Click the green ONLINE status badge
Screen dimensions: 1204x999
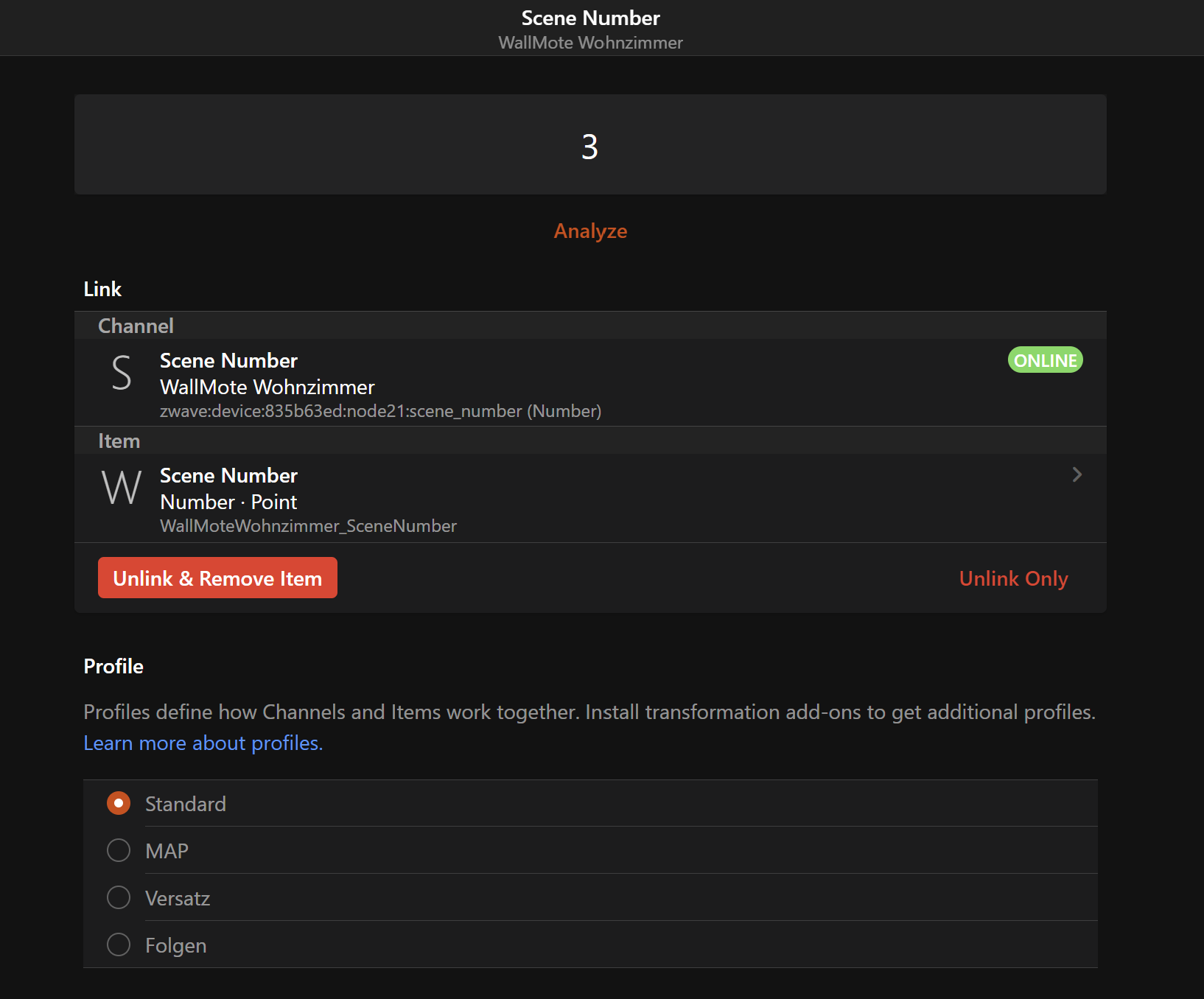pos(1044,360)
